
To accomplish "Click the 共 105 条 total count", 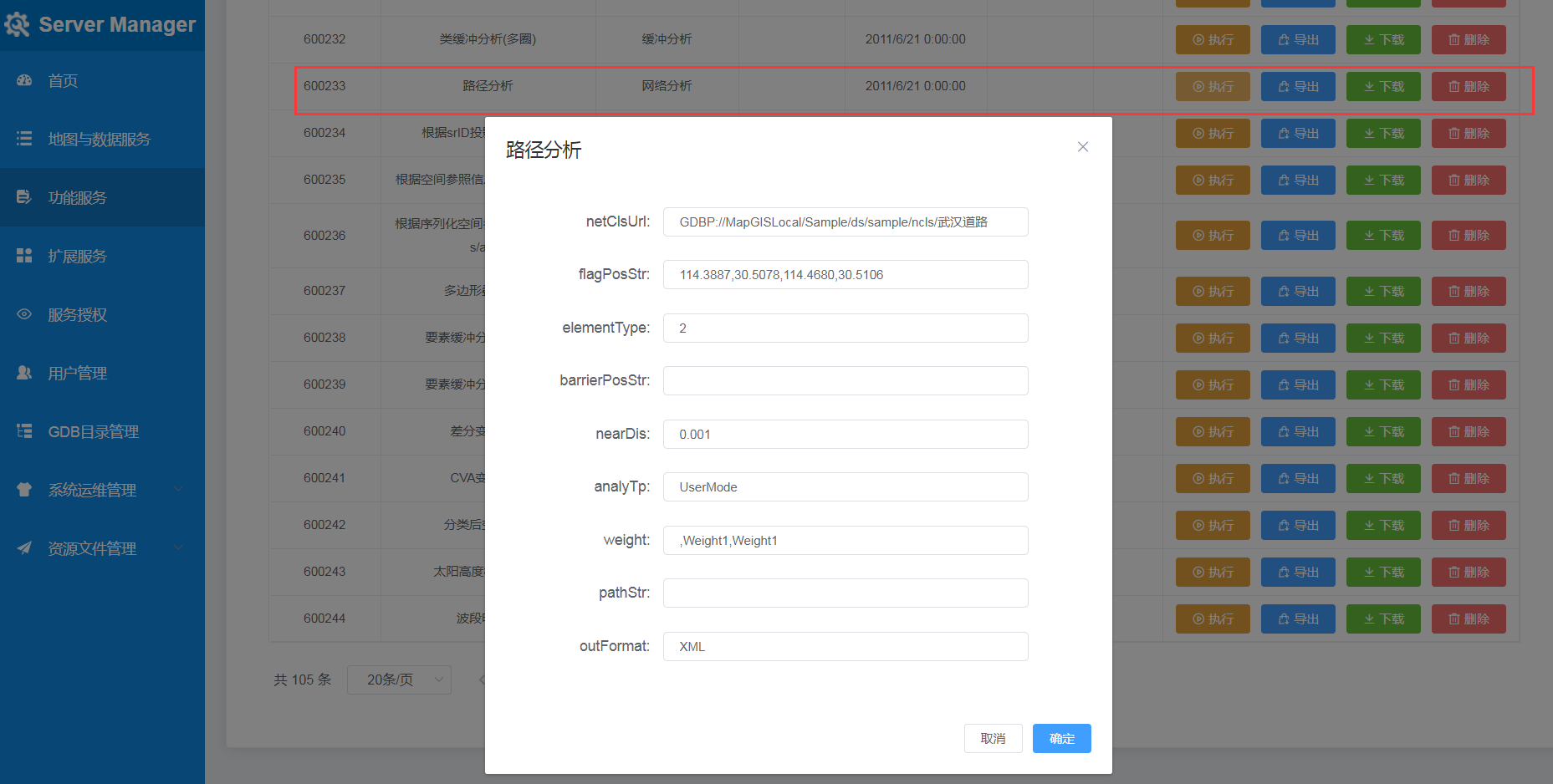I will 303,680.
